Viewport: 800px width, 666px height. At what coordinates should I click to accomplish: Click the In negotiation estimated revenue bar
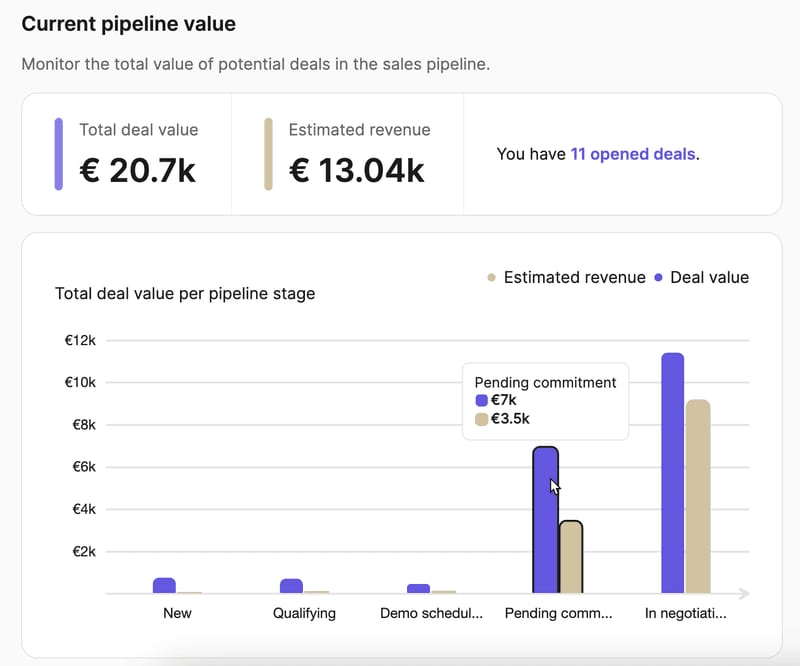(698, 497)
